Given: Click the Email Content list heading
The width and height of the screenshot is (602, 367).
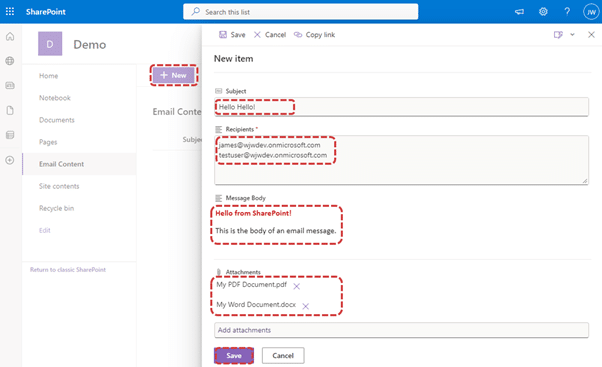Looking at the screenshot, I should point(177,112).
